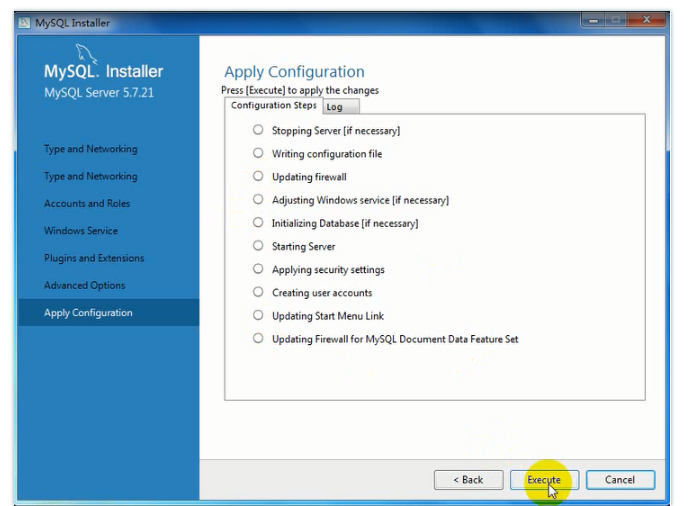Click the Initializing Database step circle
The image size is (693, 506).
258,222
